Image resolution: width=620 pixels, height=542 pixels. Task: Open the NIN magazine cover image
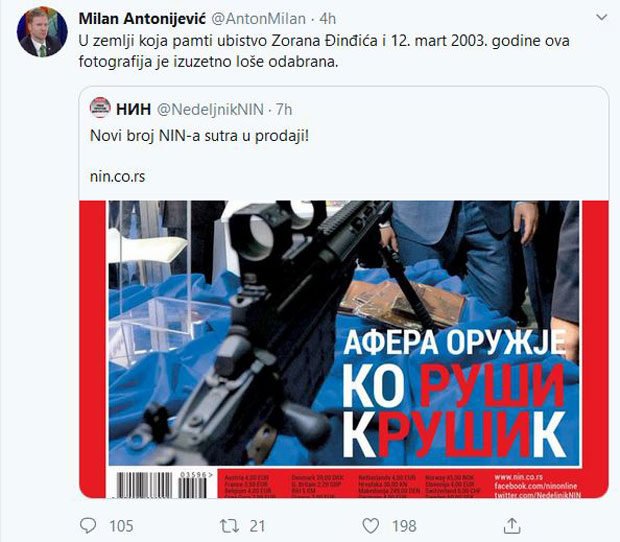[x=344, y=349]
